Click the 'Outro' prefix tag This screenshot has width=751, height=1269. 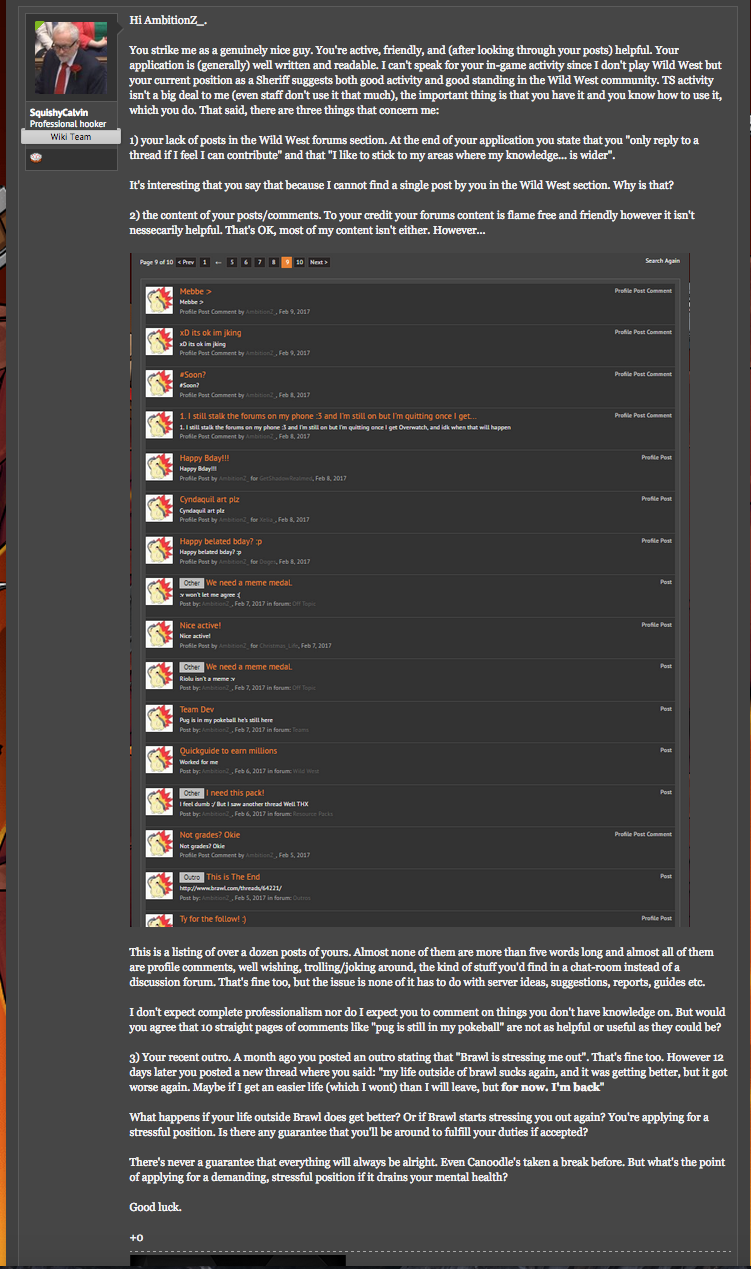pos(192,876)
